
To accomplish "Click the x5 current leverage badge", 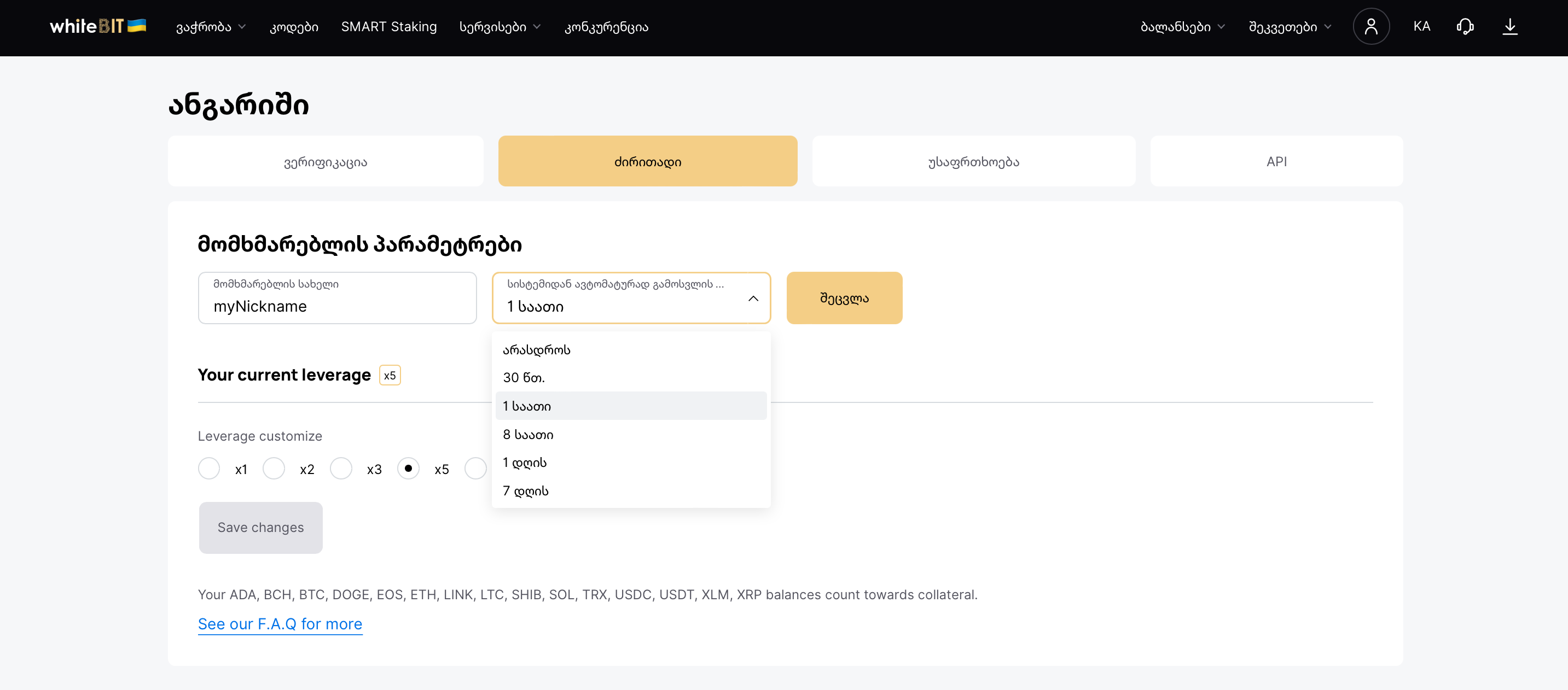I will (390, 376).
